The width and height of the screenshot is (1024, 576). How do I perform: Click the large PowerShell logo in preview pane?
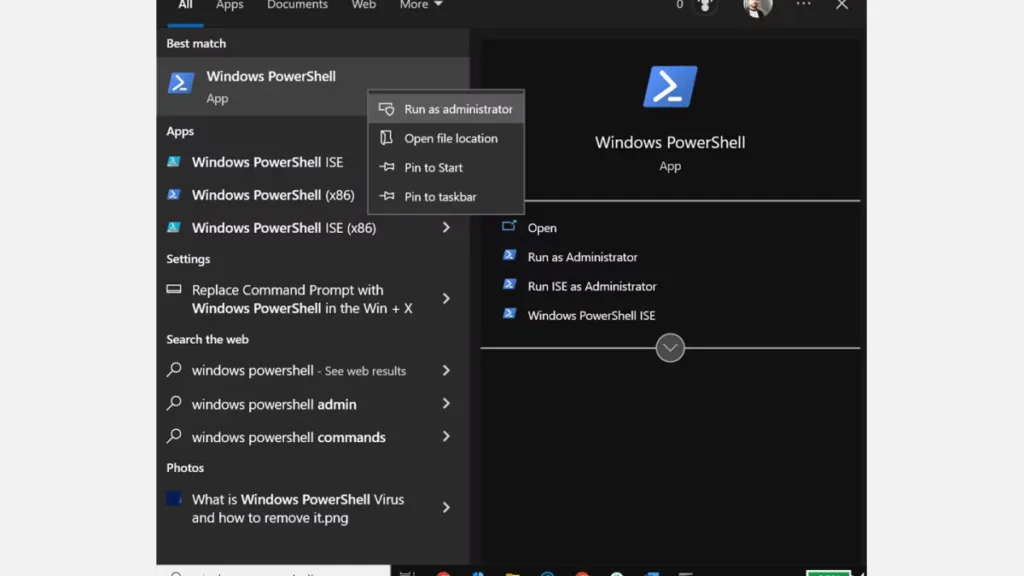tap(670, 86)
